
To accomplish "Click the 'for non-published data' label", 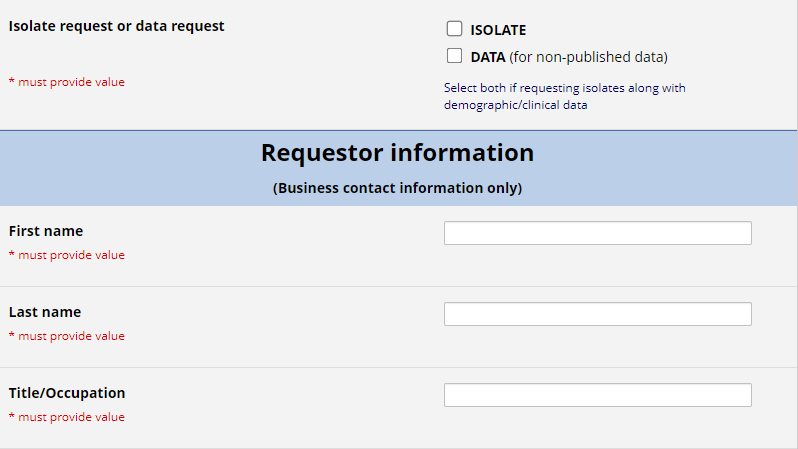I will click(x=588, y=57).
